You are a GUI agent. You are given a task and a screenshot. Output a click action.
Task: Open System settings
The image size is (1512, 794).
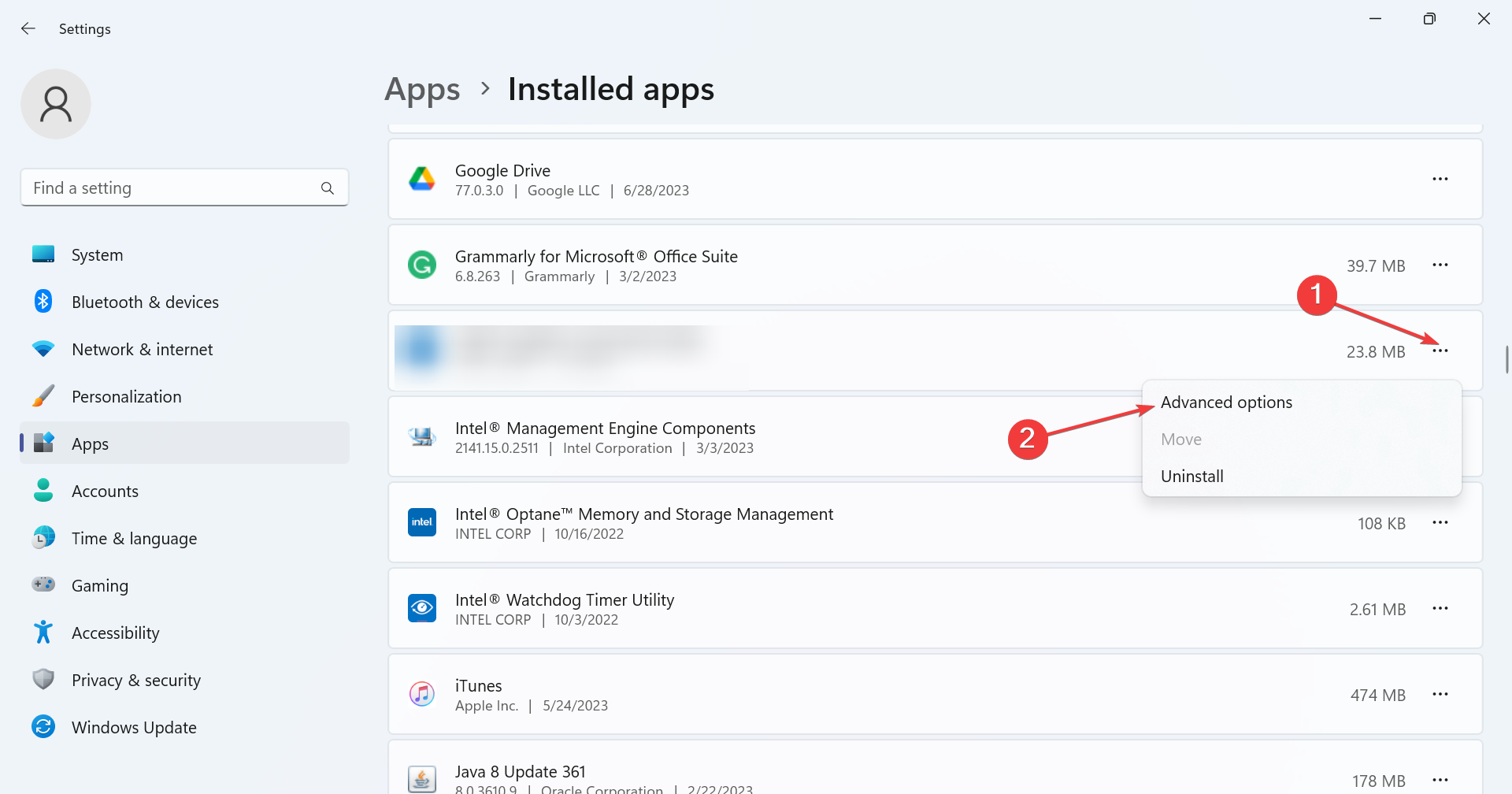coord(184,254)
